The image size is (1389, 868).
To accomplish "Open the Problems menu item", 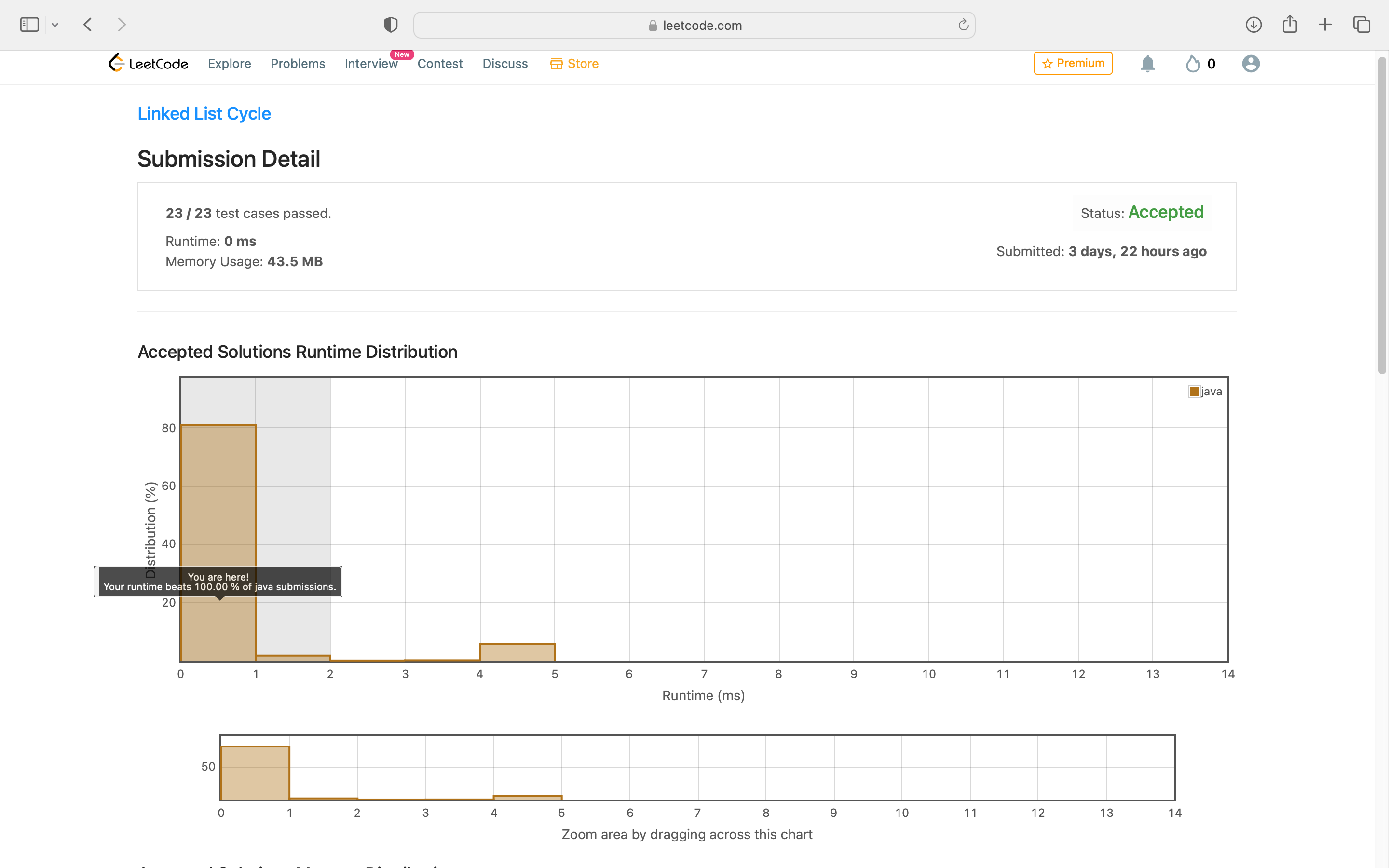I will (297, 64).
